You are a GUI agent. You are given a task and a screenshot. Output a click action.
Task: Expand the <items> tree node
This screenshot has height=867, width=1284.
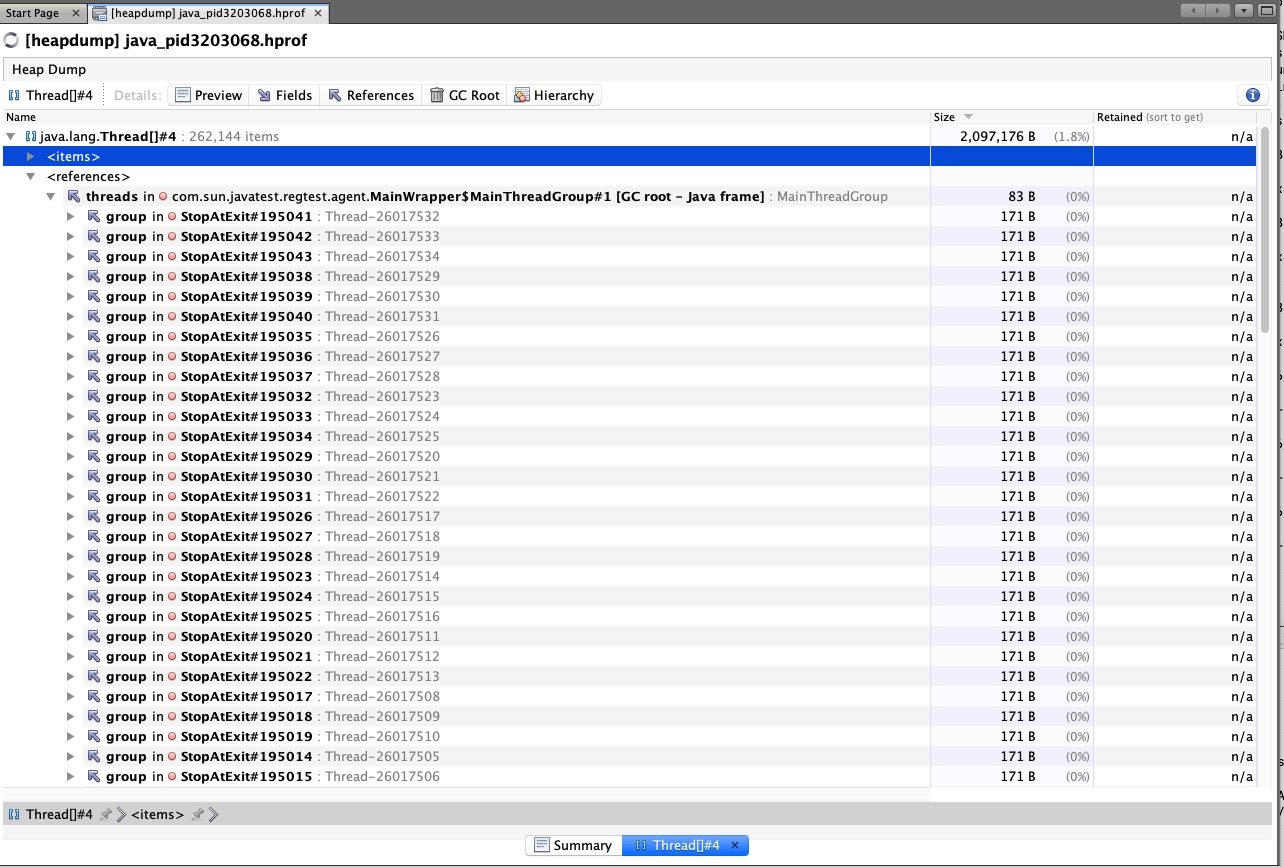coord(31,157)
